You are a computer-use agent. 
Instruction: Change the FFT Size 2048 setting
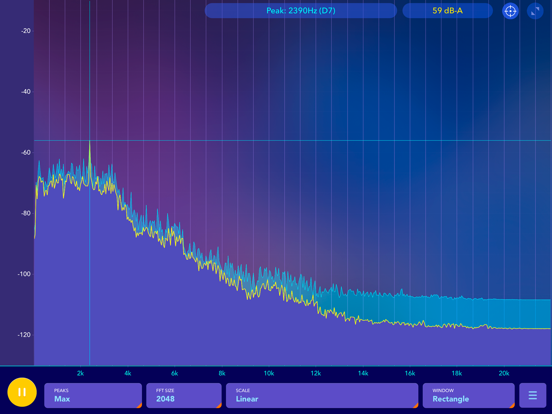coord(184,395)
